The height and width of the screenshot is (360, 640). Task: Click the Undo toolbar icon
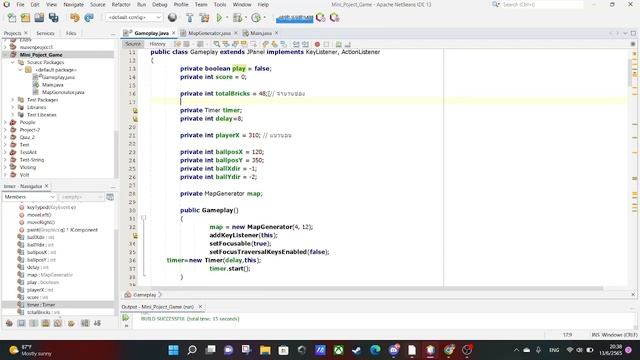(x=74, y=18)
